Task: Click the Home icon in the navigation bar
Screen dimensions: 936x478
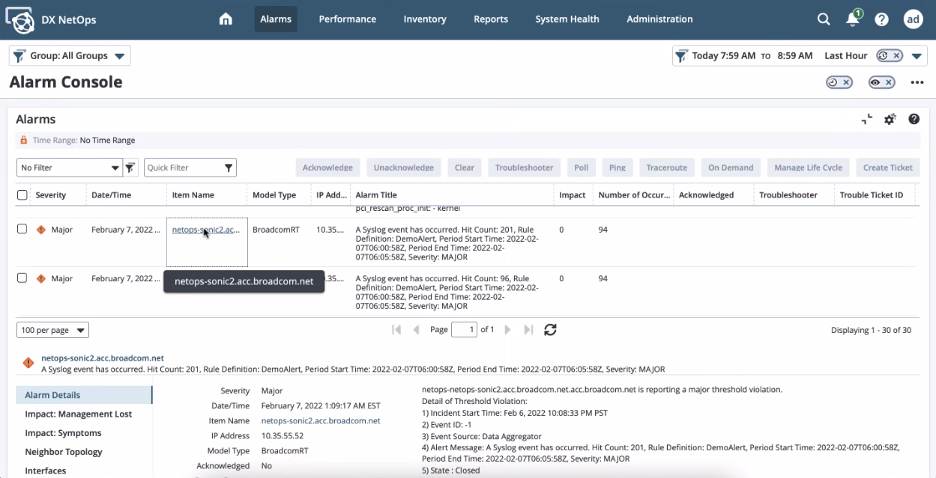Action: (x=225, y=19)
